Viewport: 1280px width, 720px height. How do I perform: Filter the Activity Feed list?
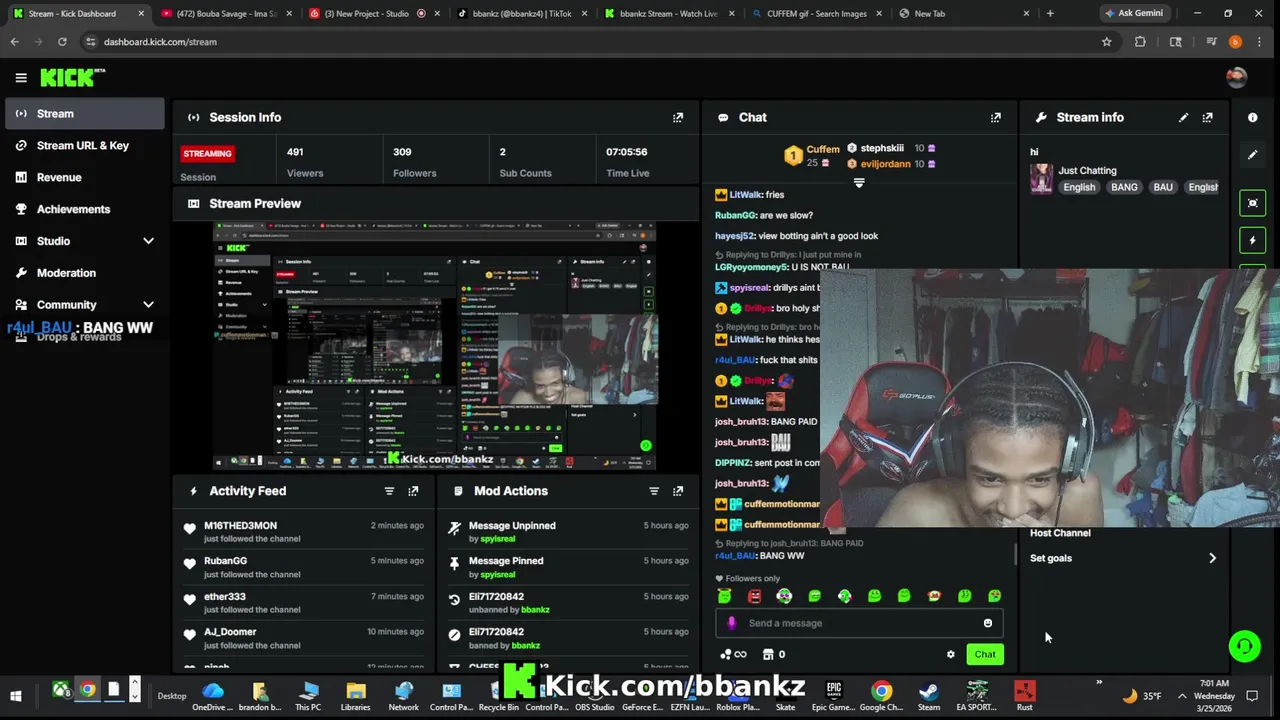tap(389, 491)
